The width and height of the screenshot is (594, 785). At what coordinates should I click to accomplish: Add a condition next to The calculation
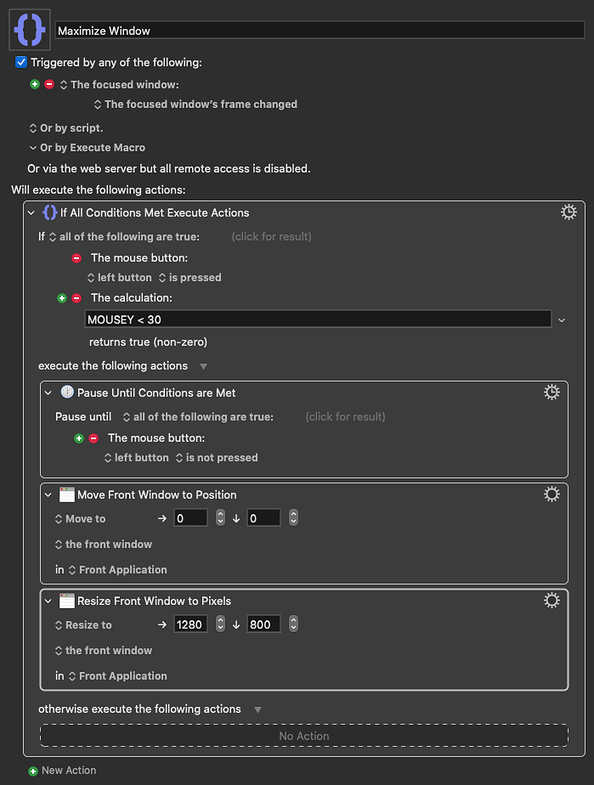click(62, 298)
